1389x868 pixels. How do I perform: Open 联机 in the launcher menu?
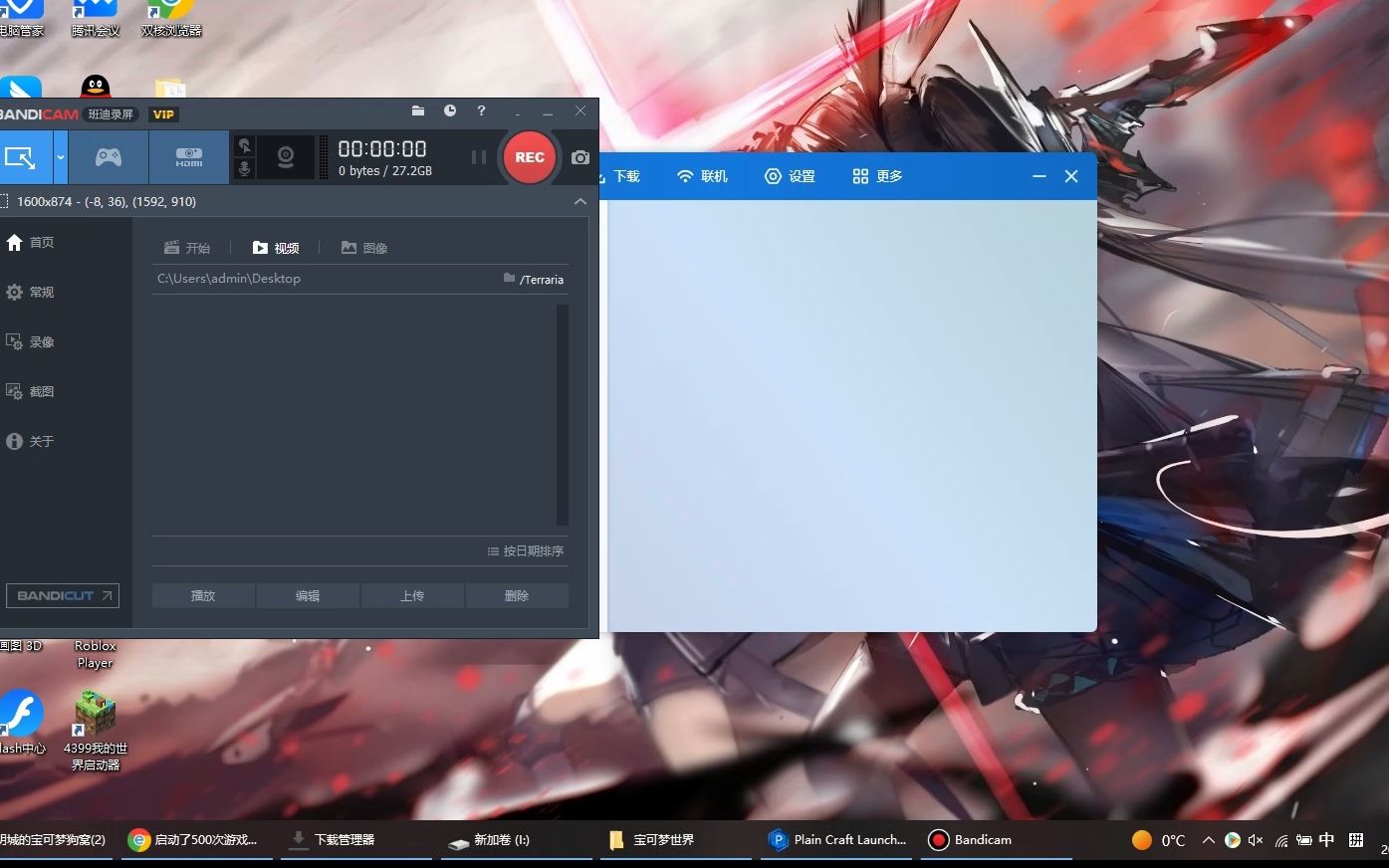702,176
